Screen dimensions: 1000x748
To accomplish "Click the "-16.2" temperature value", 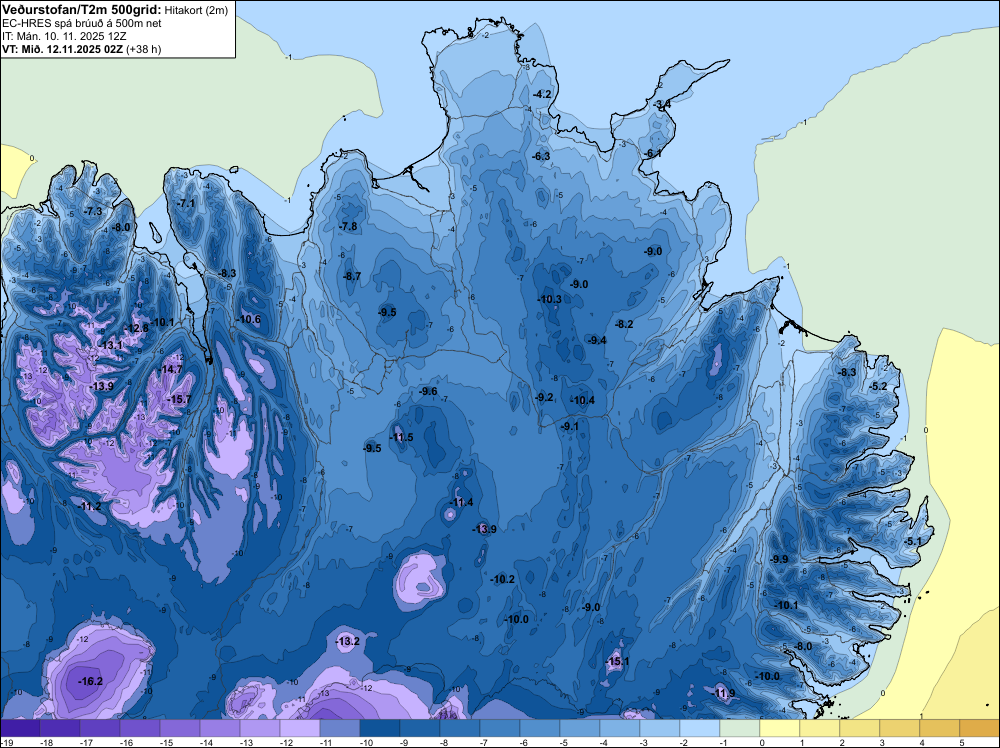I will pyautogui.click(x=90, y=681).
